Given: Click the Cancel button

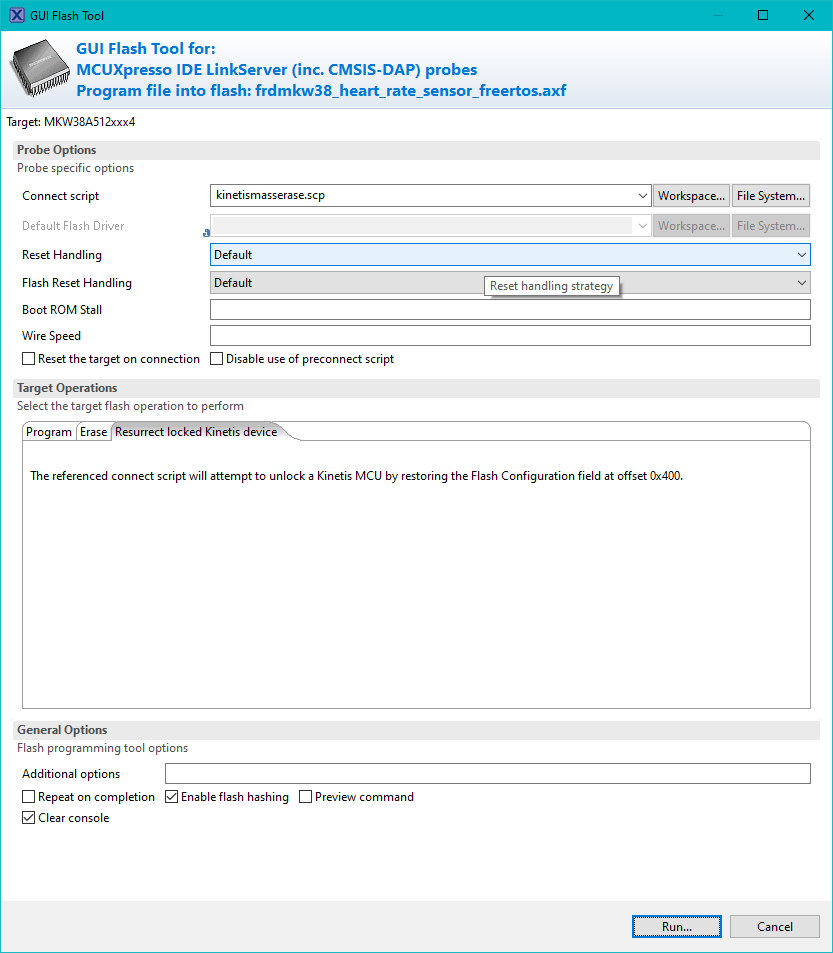Looking at the screenshot, I should coord(775,926).
